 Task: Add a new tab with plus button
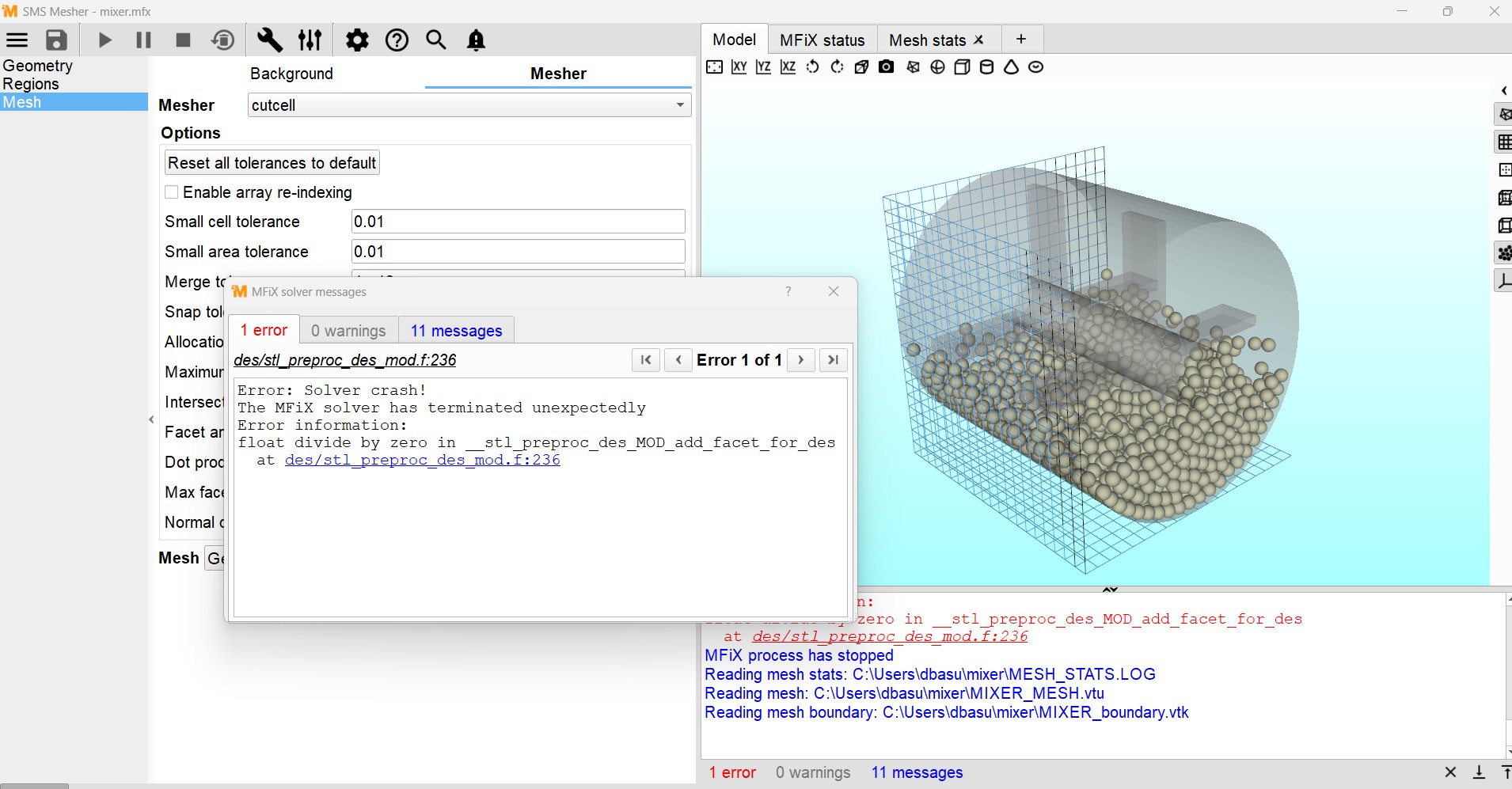click(x=1021, y=40)
